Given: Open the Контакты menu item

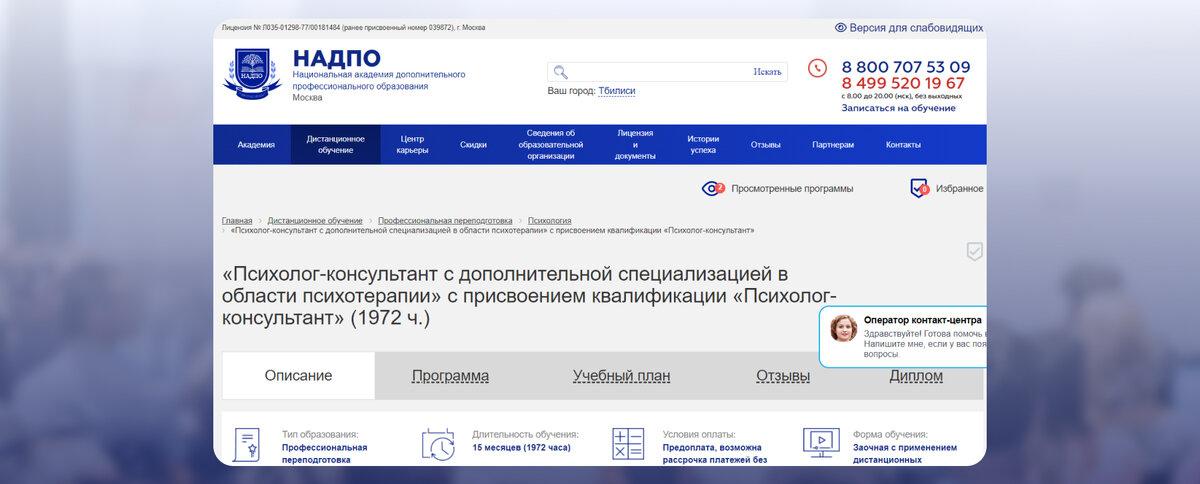Looking at the screenshot, I should tap(903, 145).
